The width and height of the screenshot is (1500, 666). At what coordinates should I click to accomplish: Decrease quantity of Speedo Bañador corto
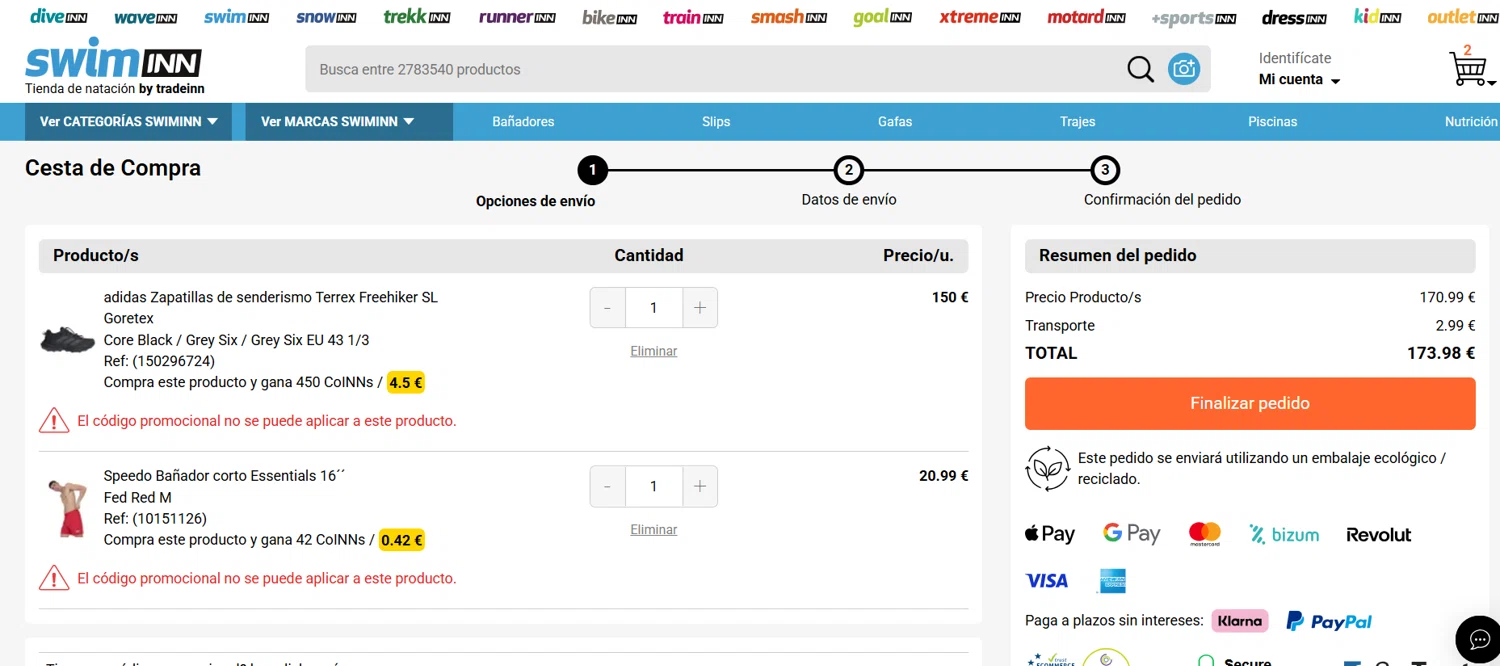point(608,487)
